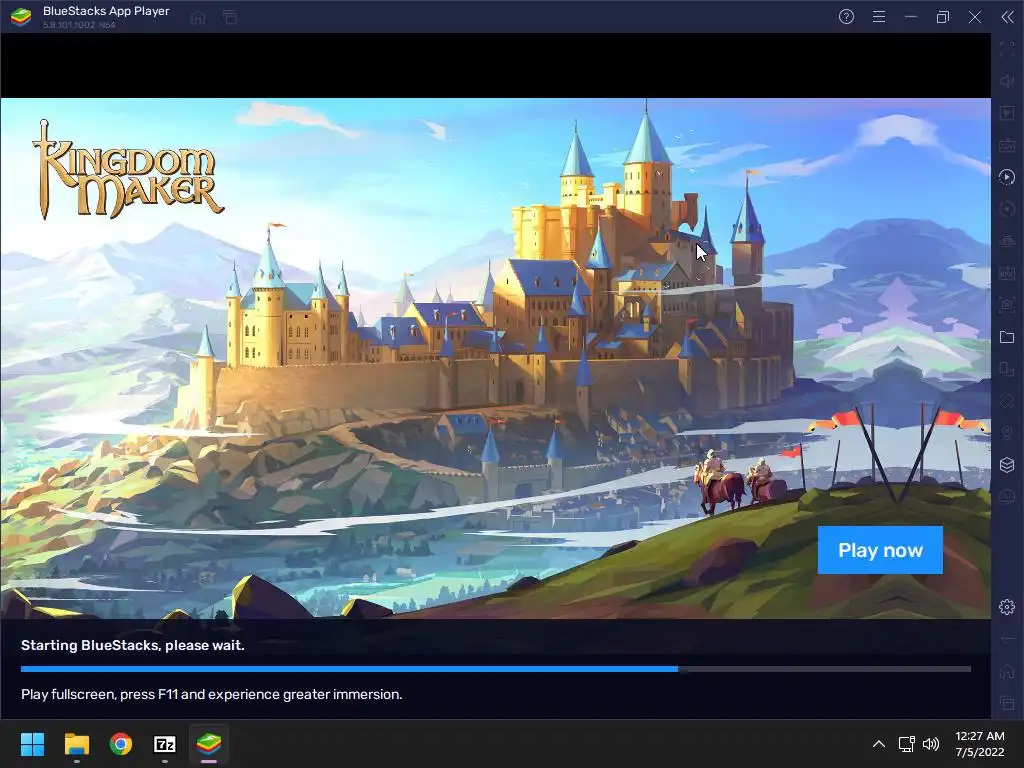The height and width of the screenshot is (768, 1024).
Task: Open BlueStacks help question mark icon
Action: point(846,17)
